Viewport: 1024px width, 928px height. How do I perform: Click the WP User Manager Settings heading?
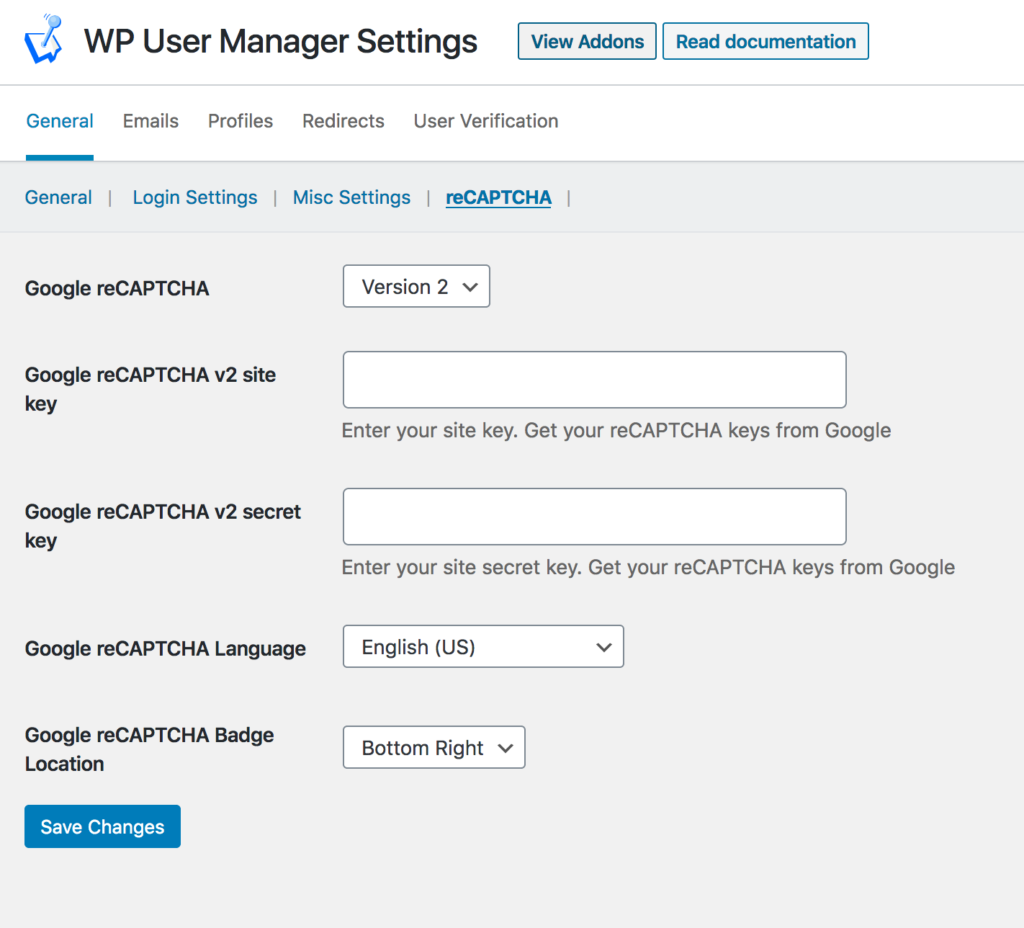[280, 41]
